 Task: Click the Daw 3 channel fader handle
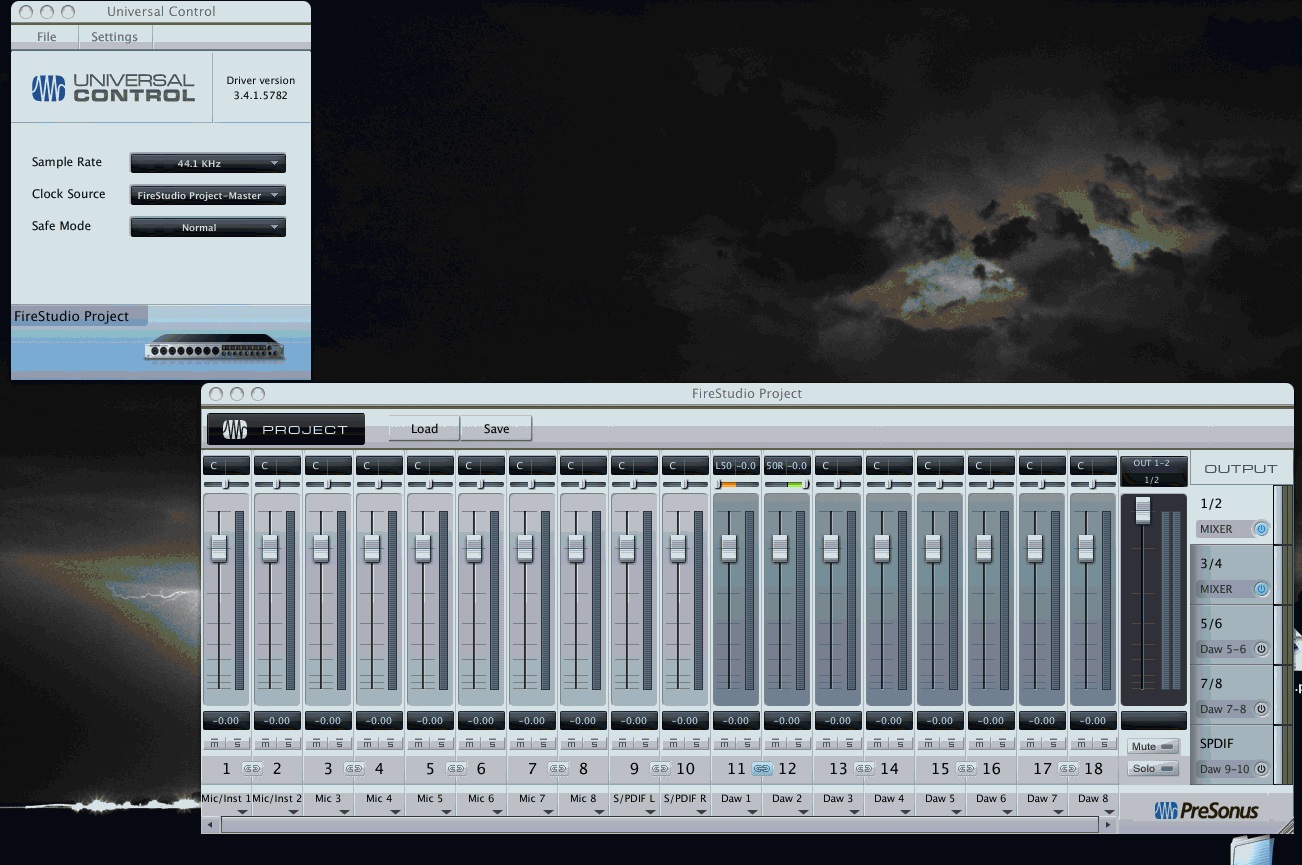tap(831, 548)
